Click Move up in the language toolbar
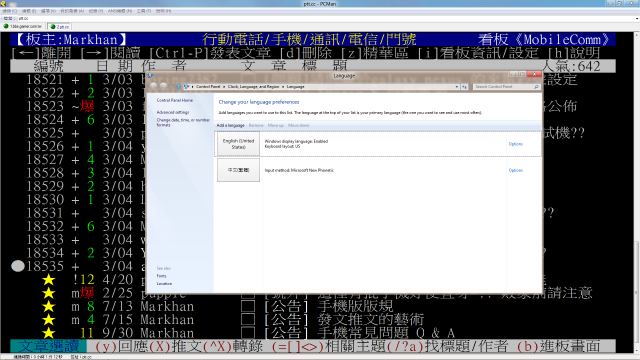The height and width of the screenshot is (360, 640). 276,125
